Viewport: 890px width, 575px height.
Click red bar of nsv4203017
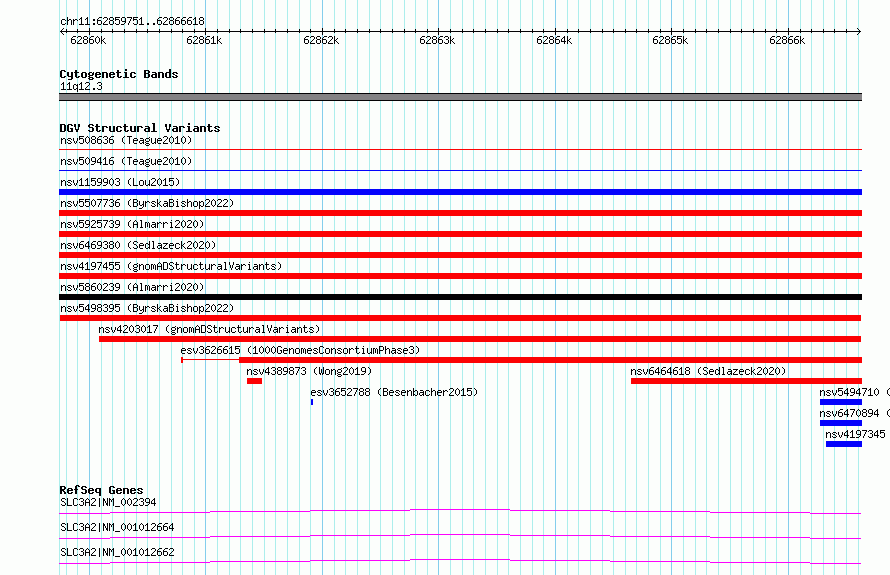pyautogui.click(x=480, y=339)
